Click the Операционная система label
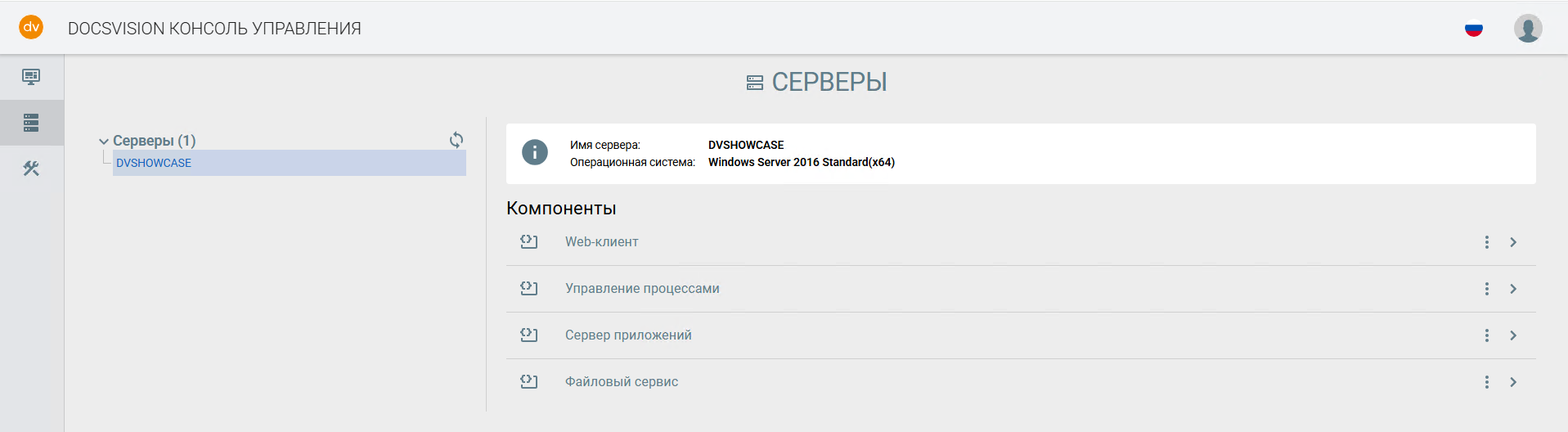The height and width of the screenshot is (432, 1568). coord(632,162)
